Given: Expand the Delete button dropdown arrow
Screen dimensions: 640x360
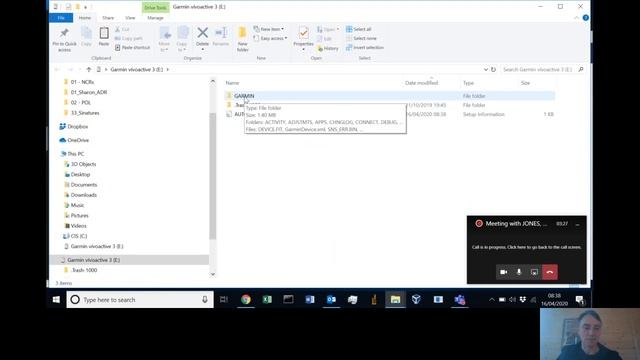Looking at the screenshot, I should (x=202, y=49).
